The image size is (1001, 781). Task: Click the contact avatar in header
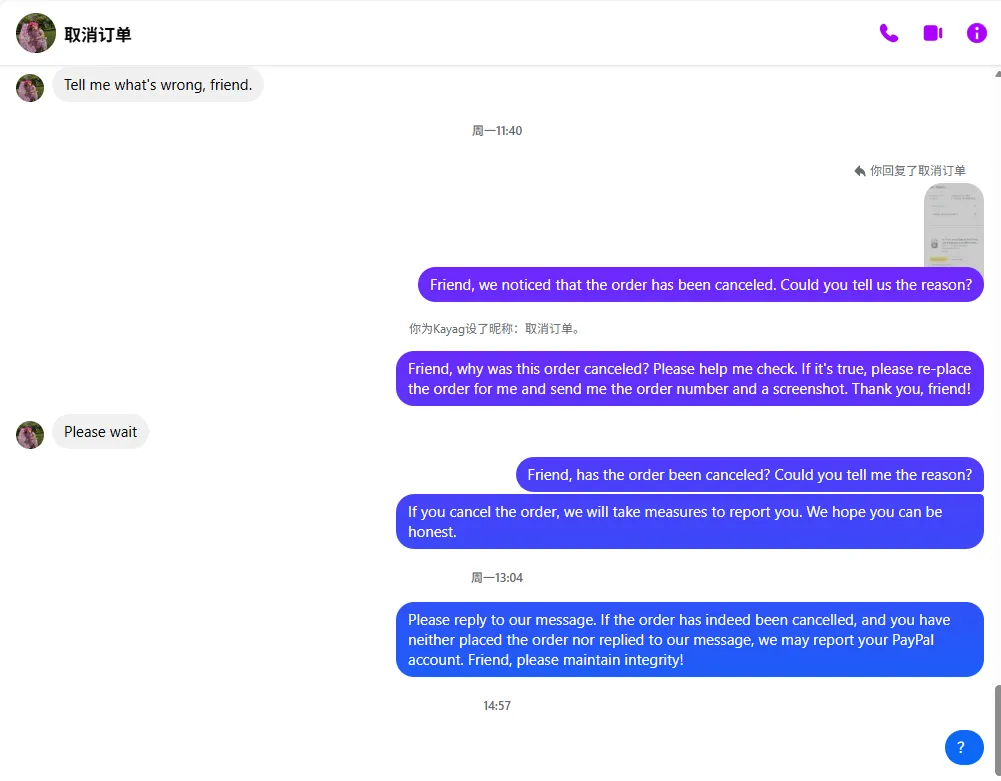point(36,33)
